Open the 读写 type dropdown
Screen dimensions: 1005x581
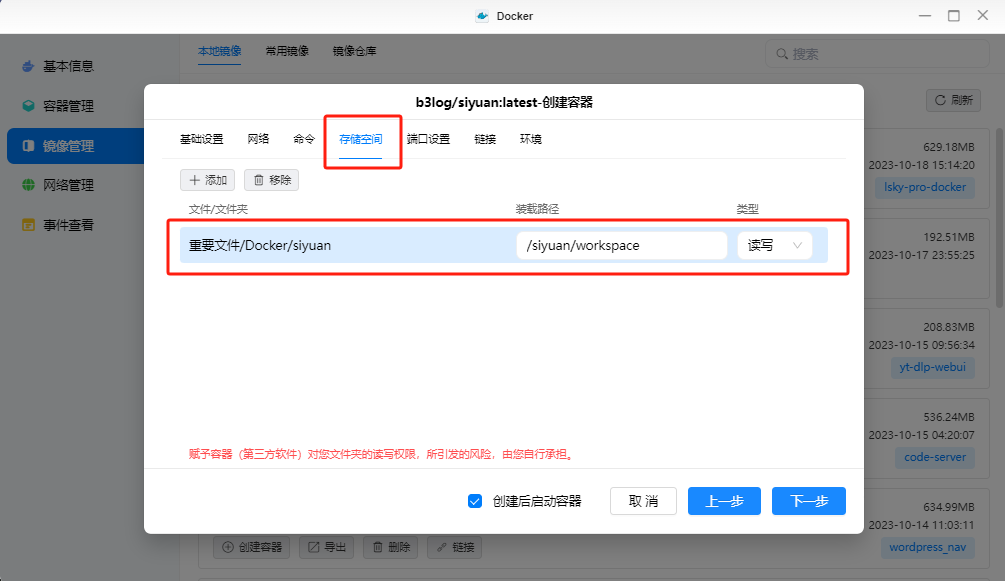[x=774, y=245]
